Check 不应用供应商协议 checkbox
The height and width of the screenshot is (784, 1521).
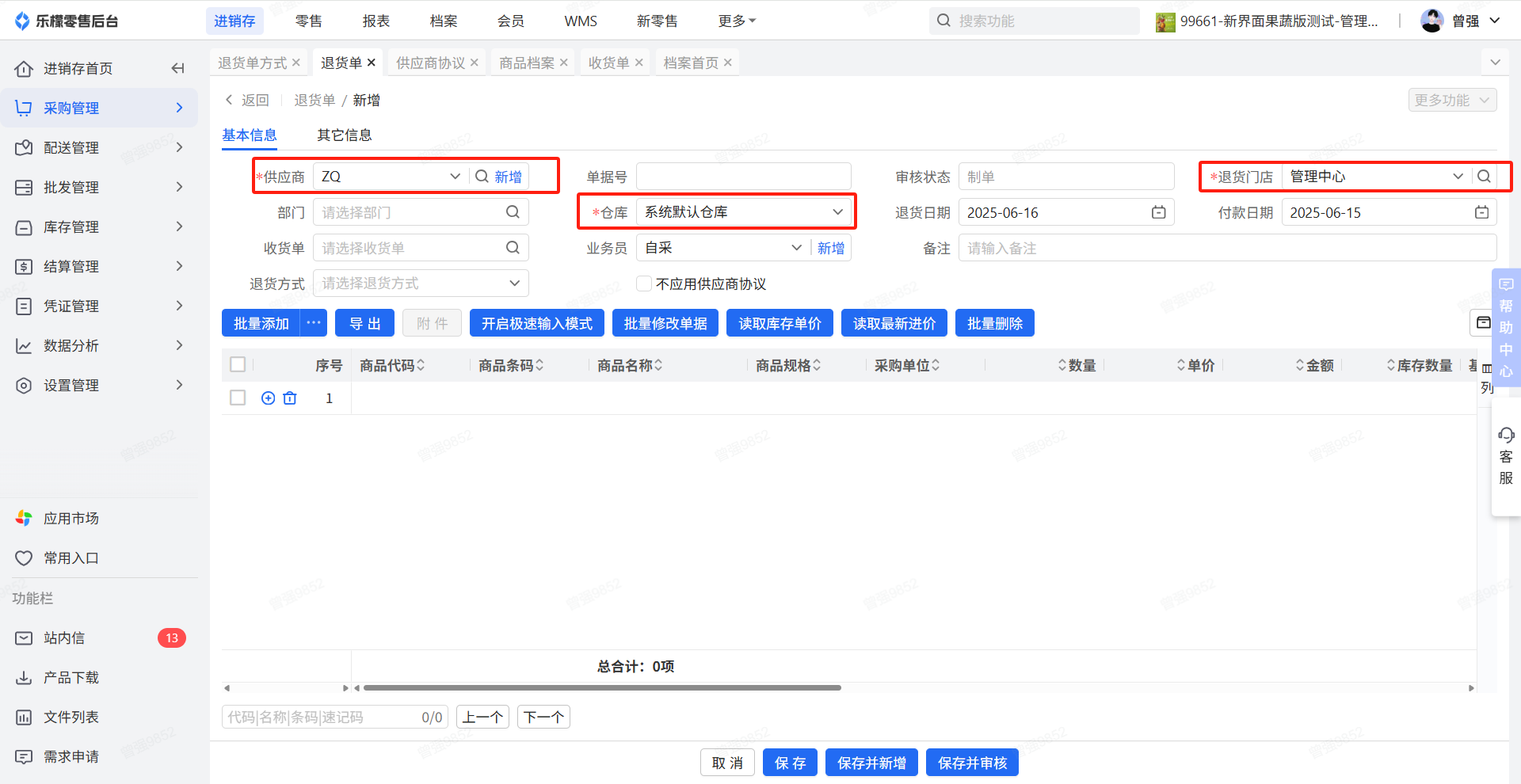click(x=644, y=284)
